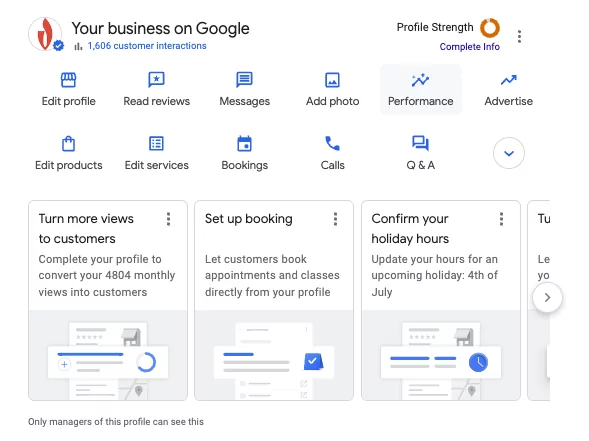Click text 'Only managers of this profile can see this'

(x=116, y=422)
